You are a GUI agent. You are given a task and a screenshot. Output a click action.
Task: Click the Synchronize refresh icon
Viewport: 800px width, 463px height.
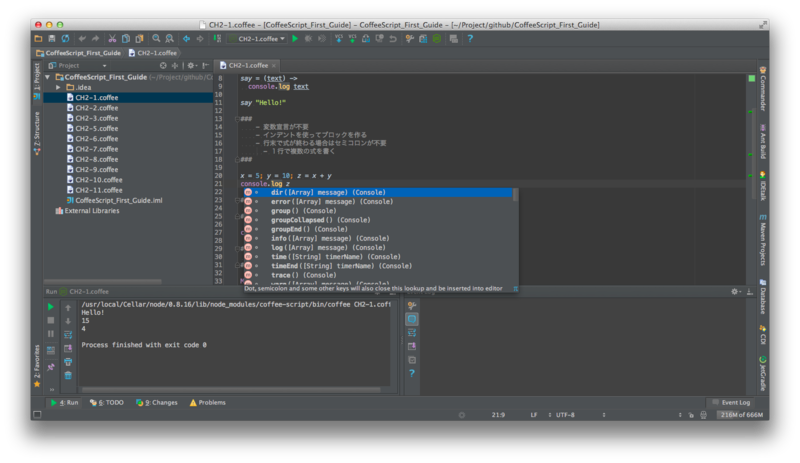pos(65,39)
